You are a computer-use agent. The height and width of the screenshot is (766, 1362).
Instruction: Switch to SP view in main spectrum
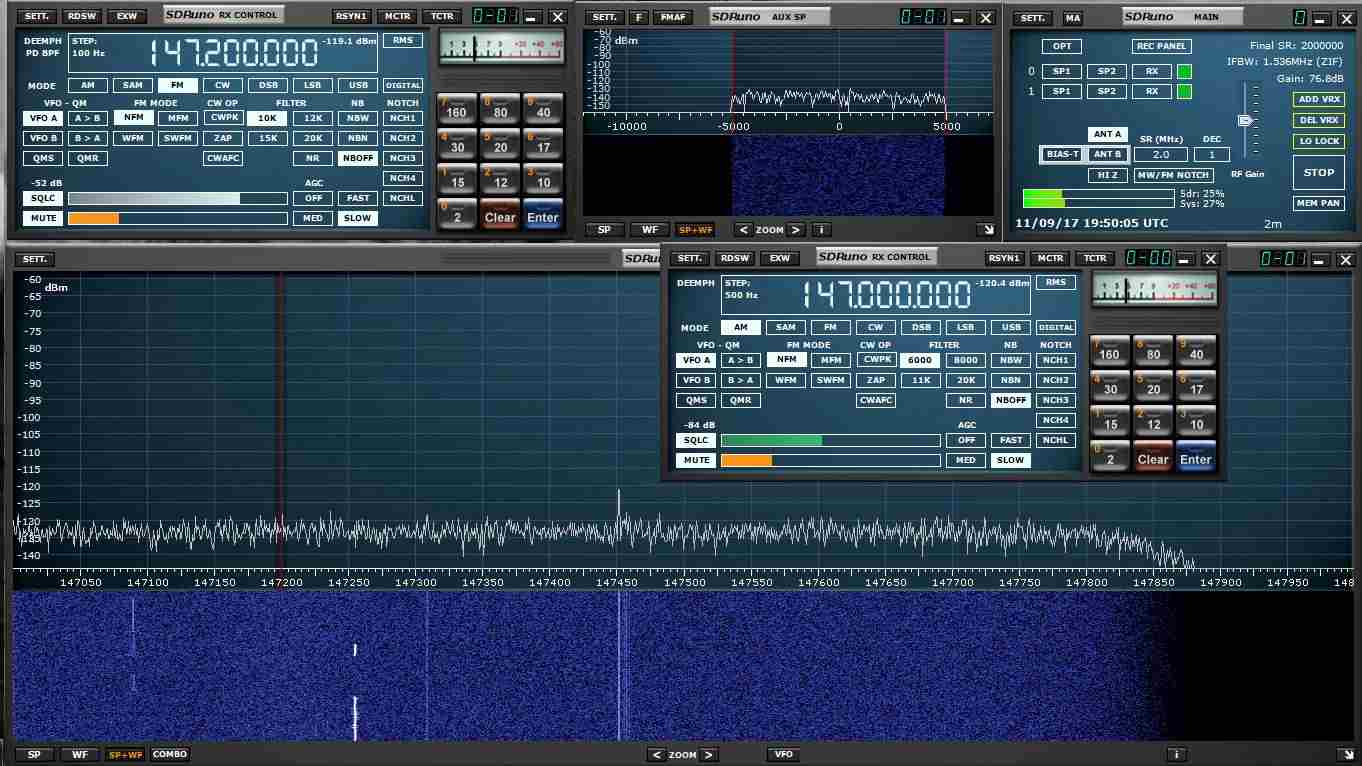point(35,755)
